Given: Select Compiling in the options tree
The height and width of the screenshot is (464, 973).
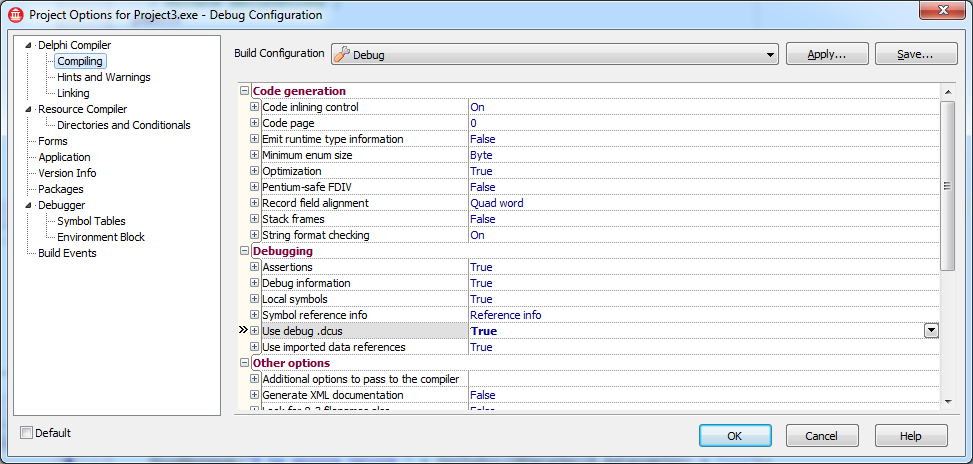Looking at the screenshot, I should tap(80, 61).
